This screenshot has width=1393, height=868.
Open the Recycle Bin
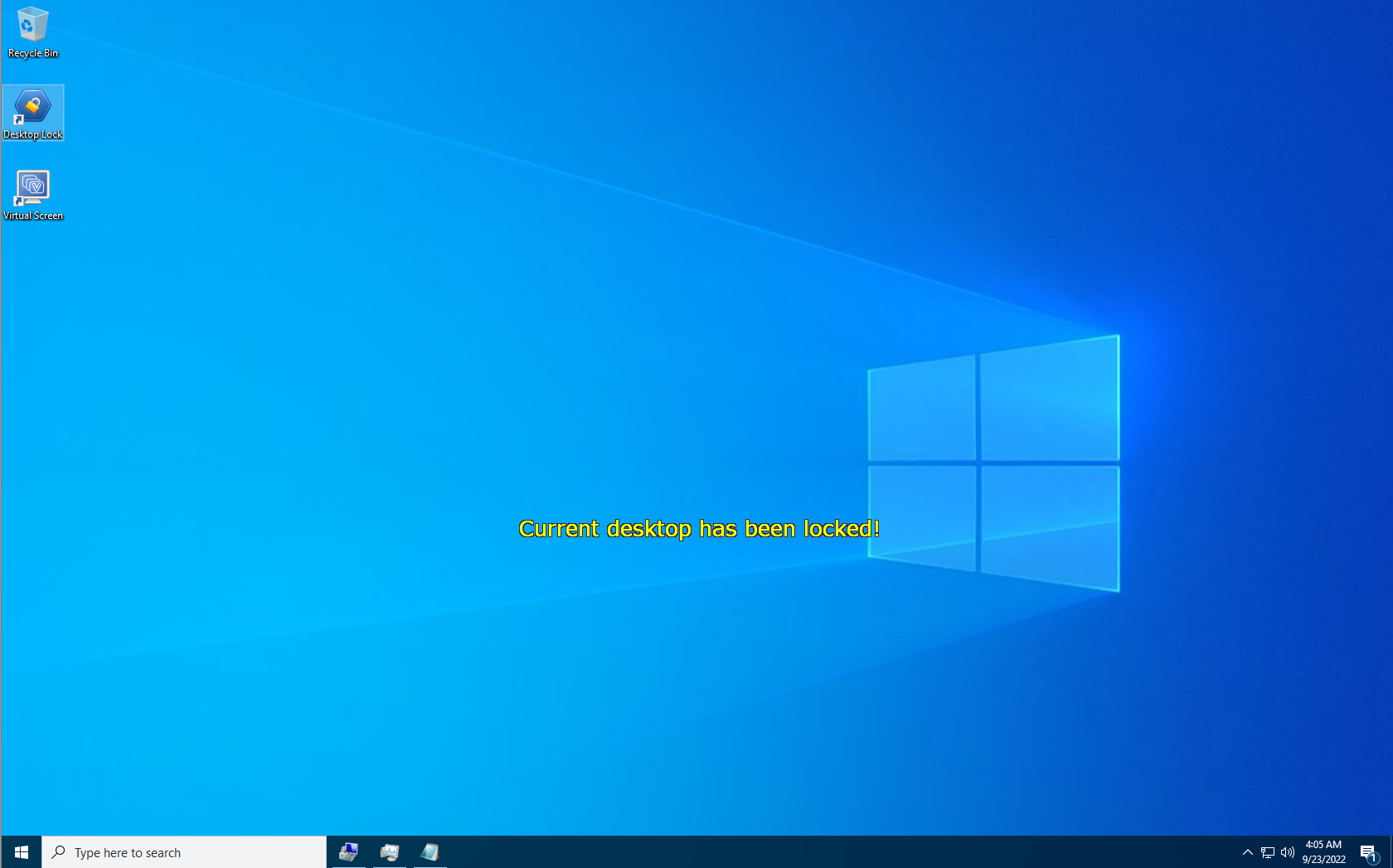(33, 25)
